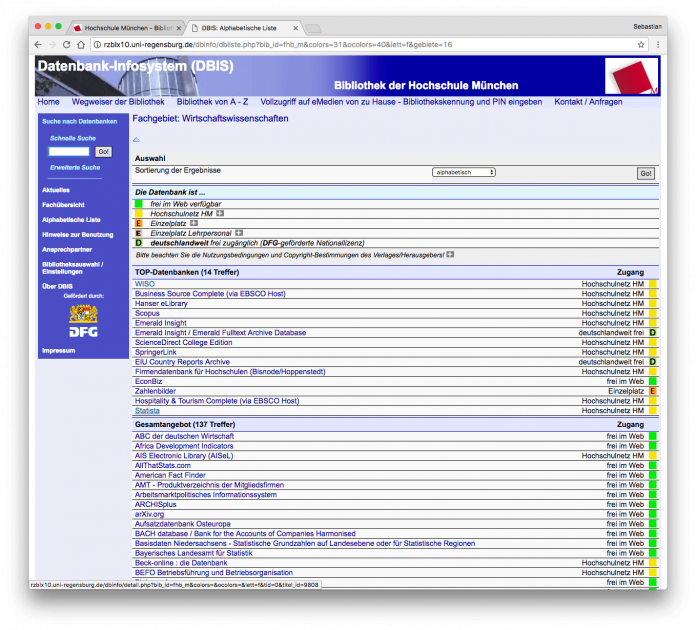Image resolution: width=696 pixels, height=630 pixels.
Task: Click the green swatch beside EconBiz
Action: [653, 381]
